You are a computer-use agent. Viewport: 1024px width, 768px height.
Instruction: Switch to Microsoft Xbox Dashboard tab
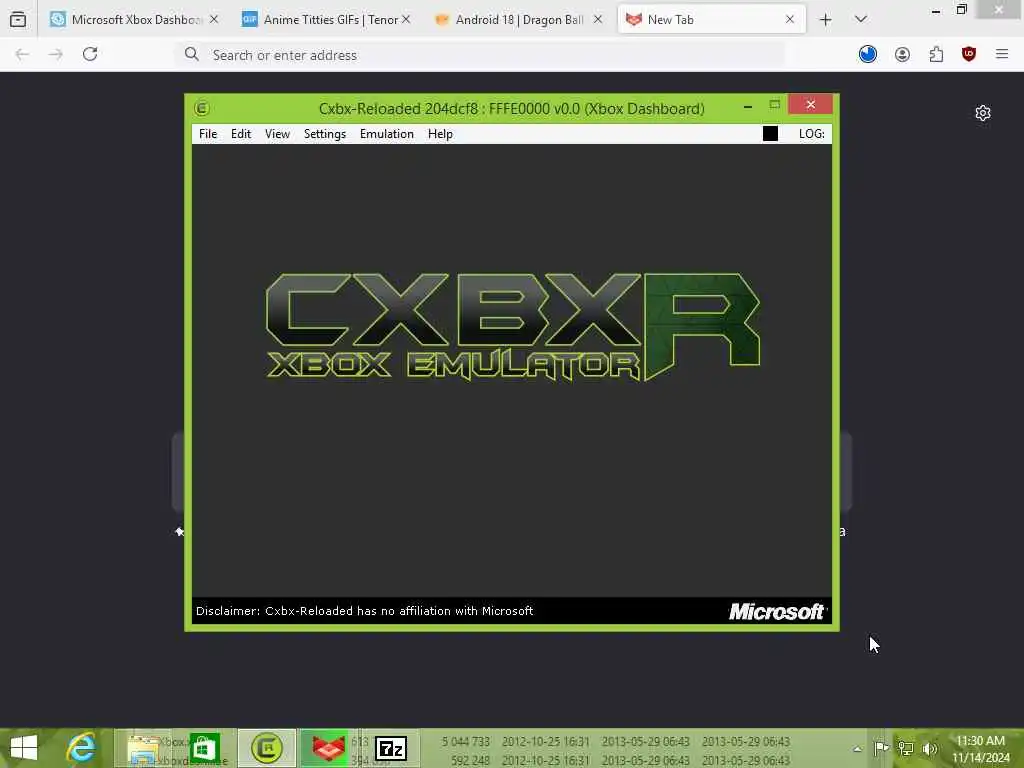pos(134,20)
